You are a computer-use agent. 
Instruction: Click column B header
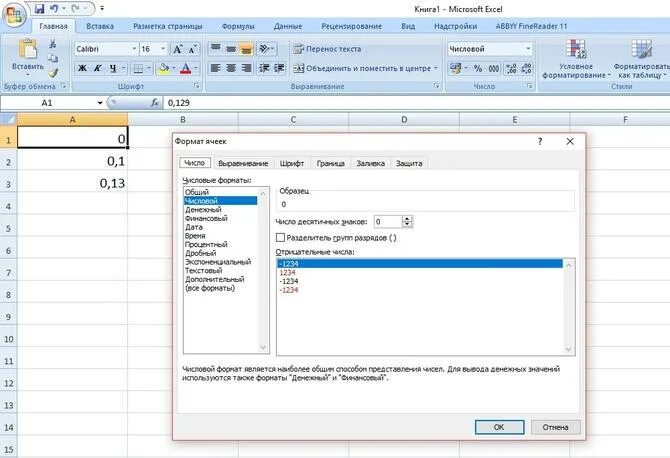pyautogui.click(x=183, y=120)
